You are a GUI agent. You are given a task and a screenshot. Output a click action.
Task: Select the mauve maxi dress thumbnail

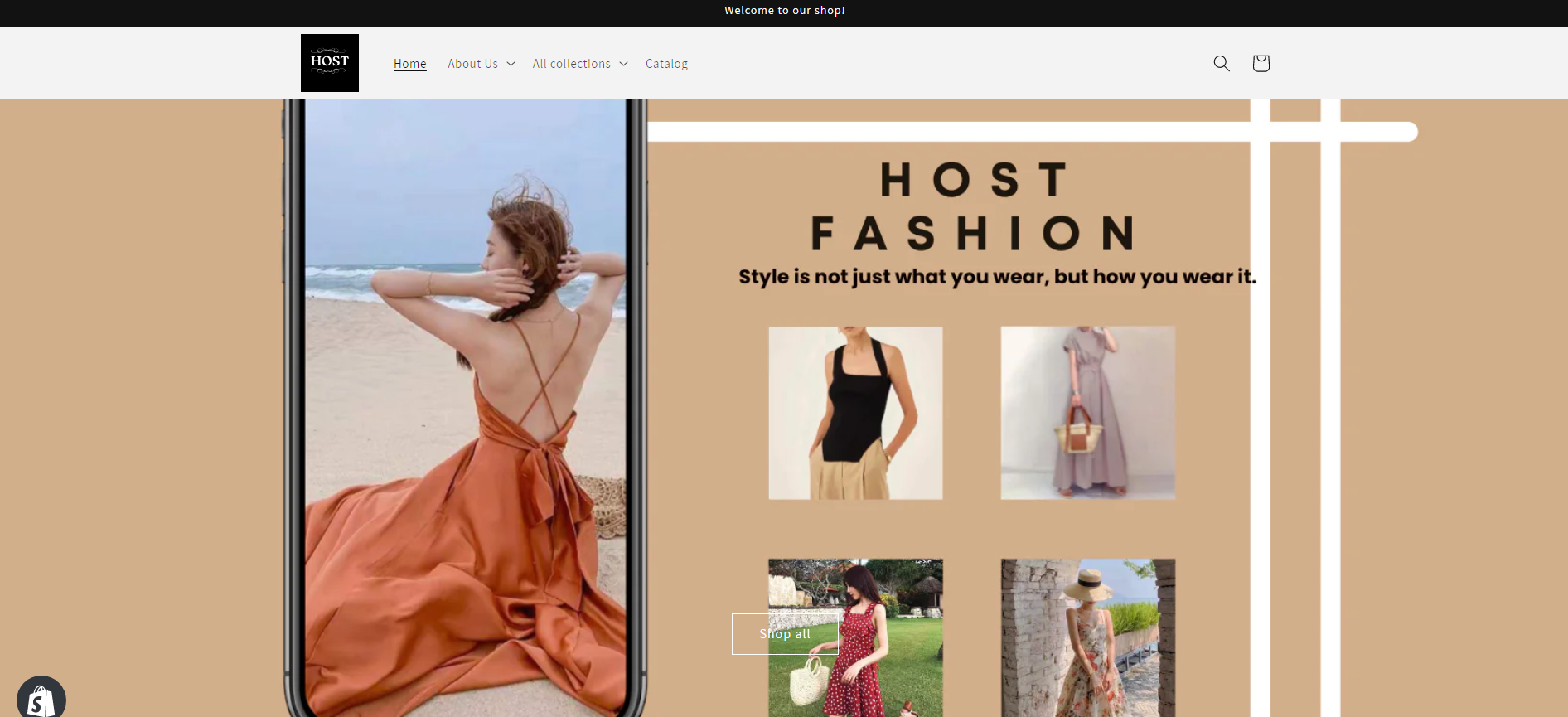(x=1087, y=413)
